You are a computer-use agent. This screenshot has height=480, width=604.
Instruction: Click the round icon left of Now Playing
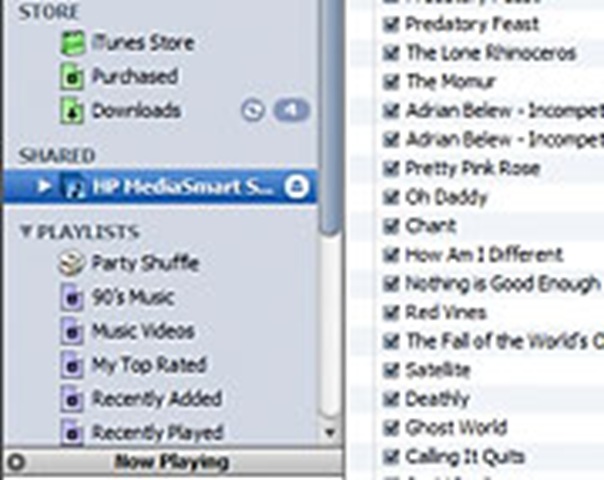pos(16,462)
